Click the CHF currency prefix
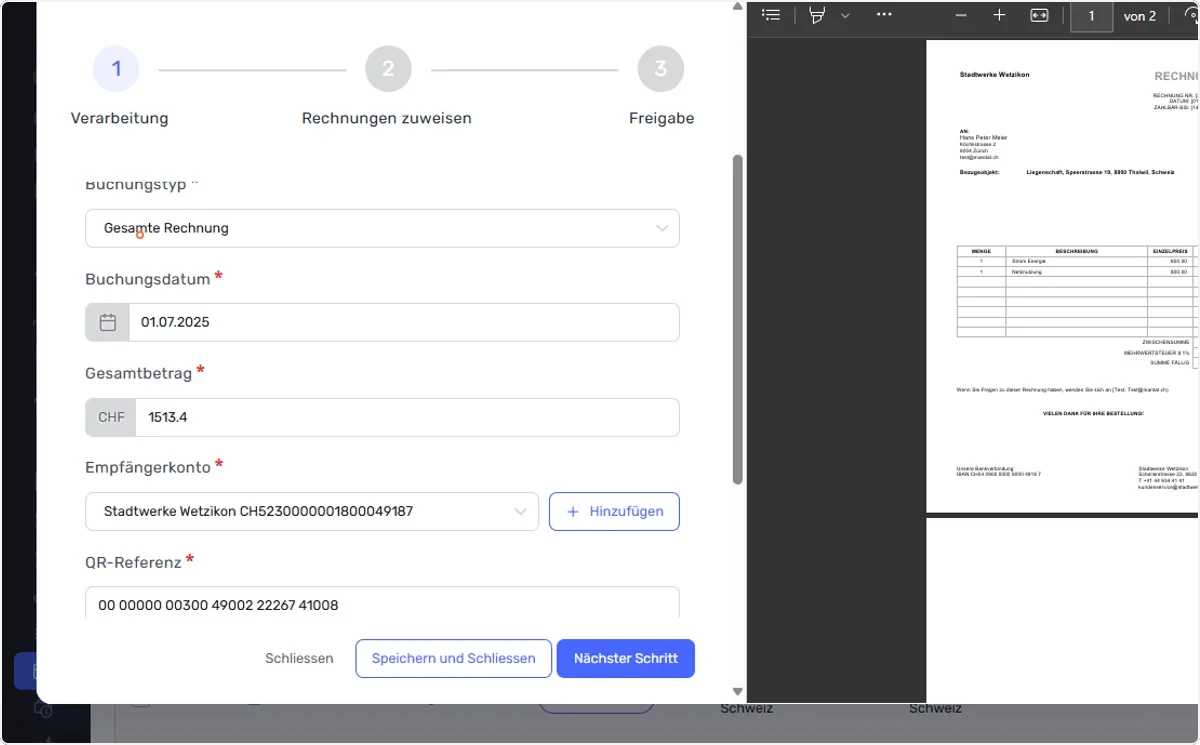The height and width of the screenshot is (745, 1200). point(111,417)
